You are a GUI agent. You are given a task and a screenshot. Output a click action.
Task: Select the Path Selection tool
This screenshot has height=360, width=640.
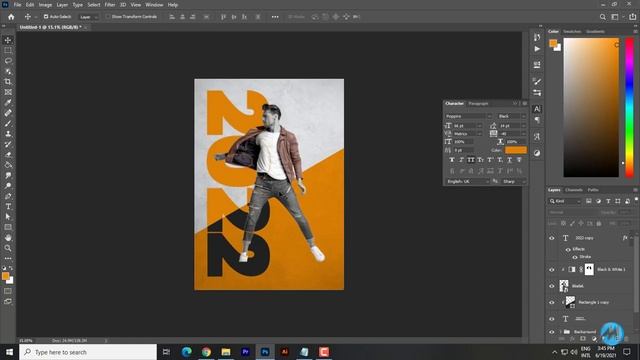point(8,217)
